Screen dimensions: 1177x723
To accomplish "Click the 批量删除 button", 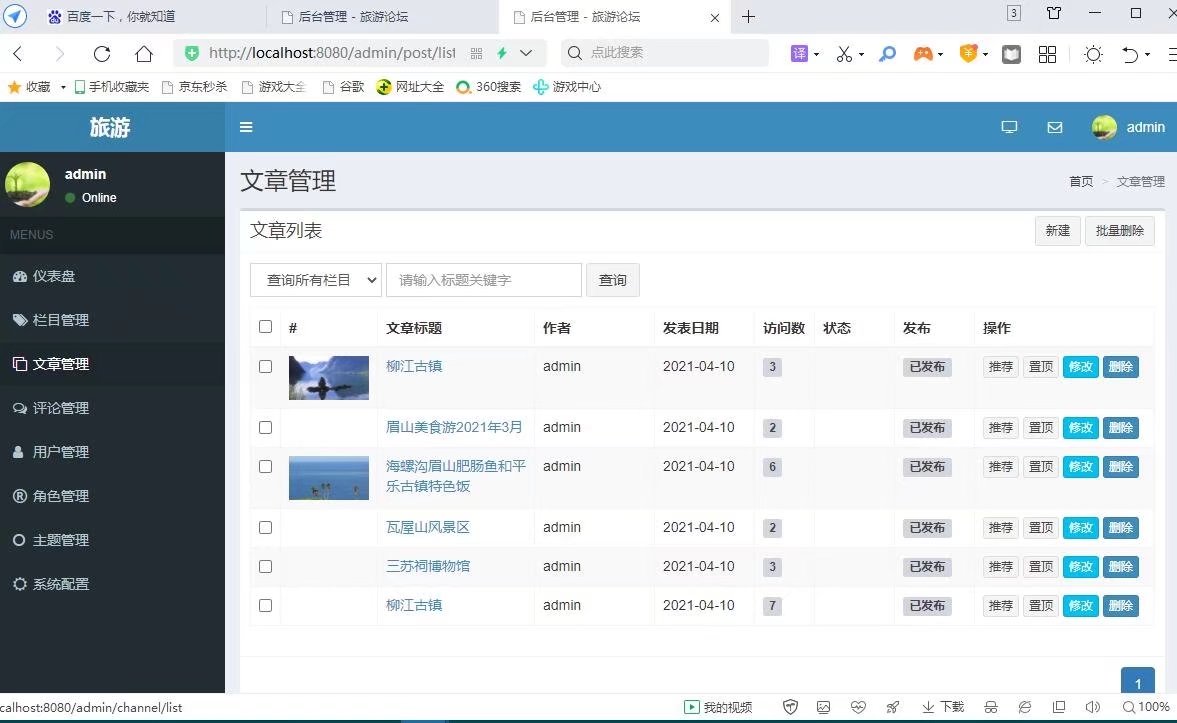I will (x=1119, y=230).
